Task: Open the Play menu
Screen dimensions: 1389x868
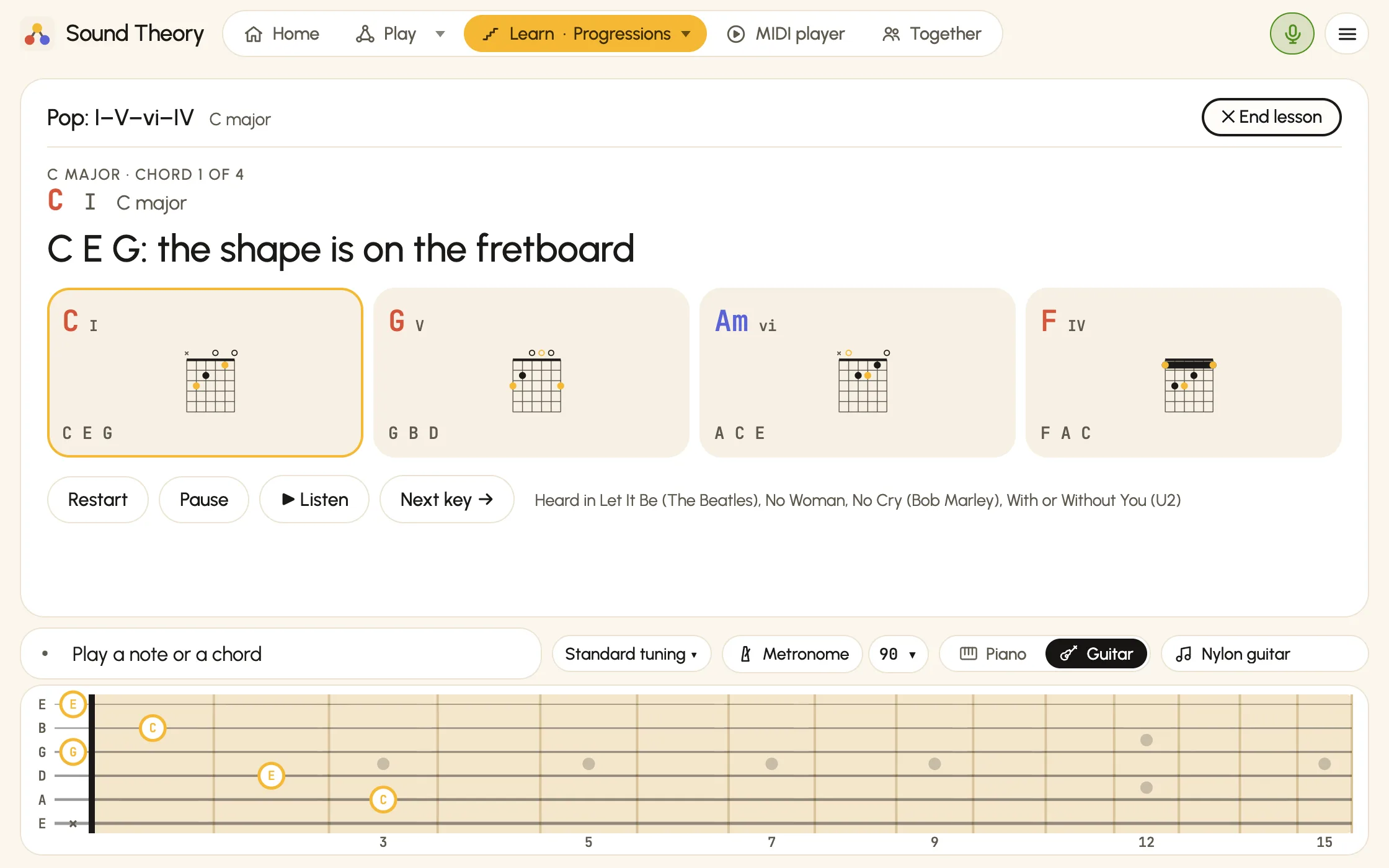Action: pyautogui.click(x=386, y=33)
